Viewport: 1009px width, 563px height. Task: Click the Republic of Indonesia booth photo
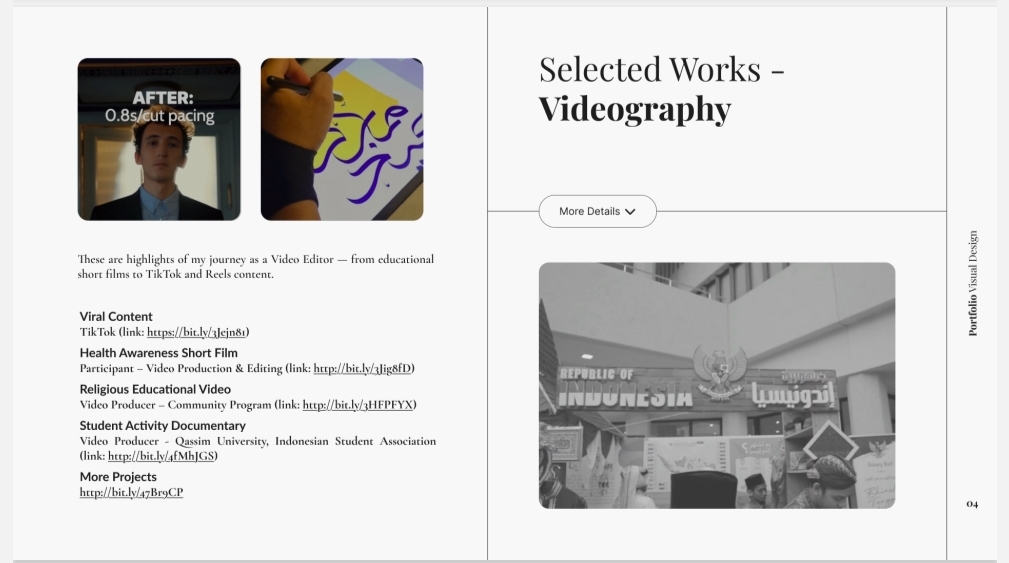(717, 385)
